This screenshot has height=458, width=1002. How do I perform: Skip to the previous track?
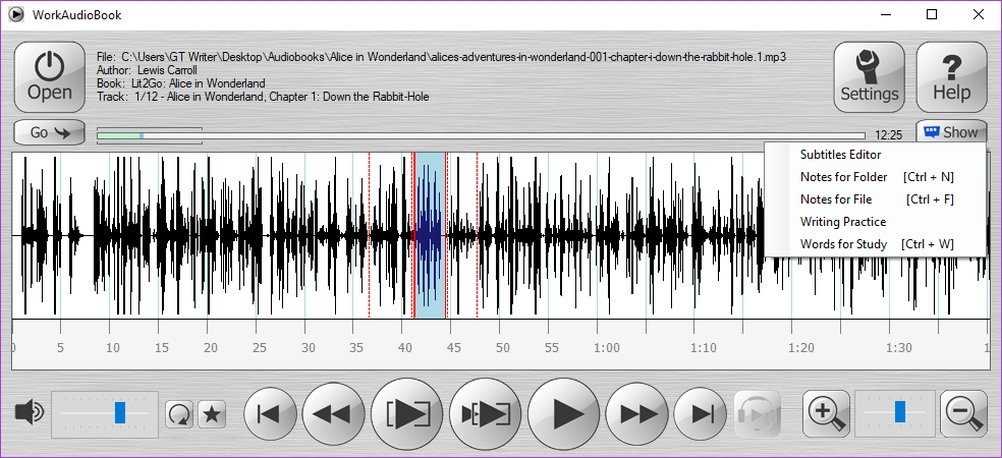pos(268,414)
